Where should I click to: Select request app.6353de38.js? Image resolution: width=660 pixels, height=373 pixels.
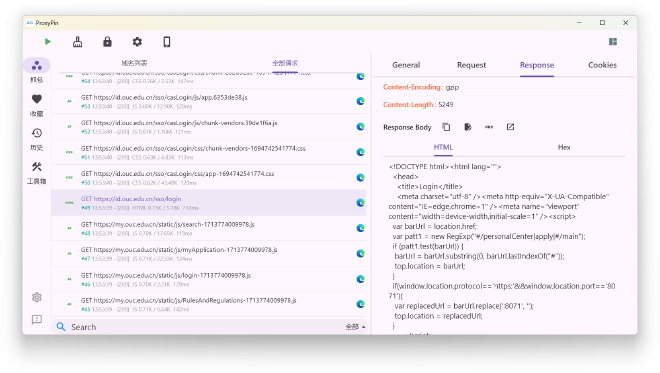pos(209,101)
